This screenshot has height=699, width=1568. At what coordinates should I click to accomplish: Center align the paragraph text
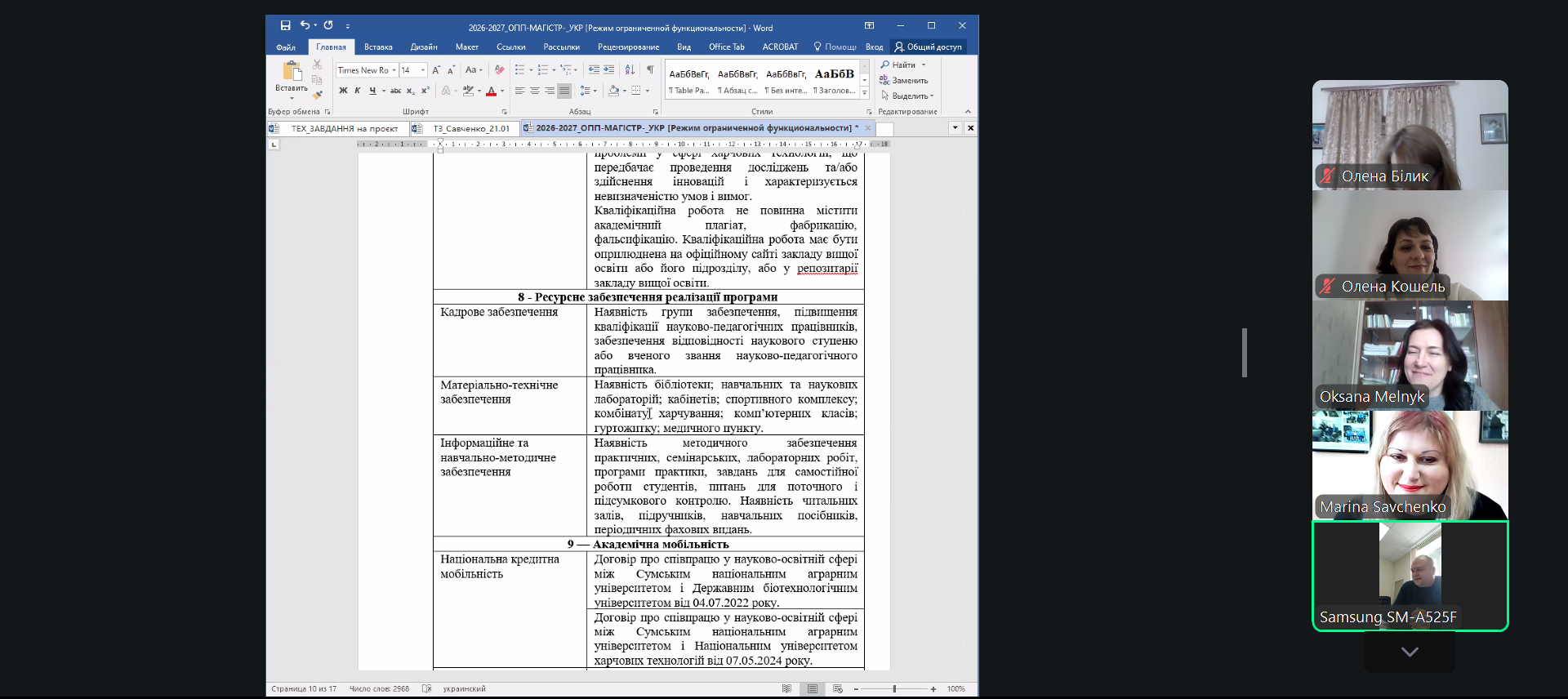[534, 91]
